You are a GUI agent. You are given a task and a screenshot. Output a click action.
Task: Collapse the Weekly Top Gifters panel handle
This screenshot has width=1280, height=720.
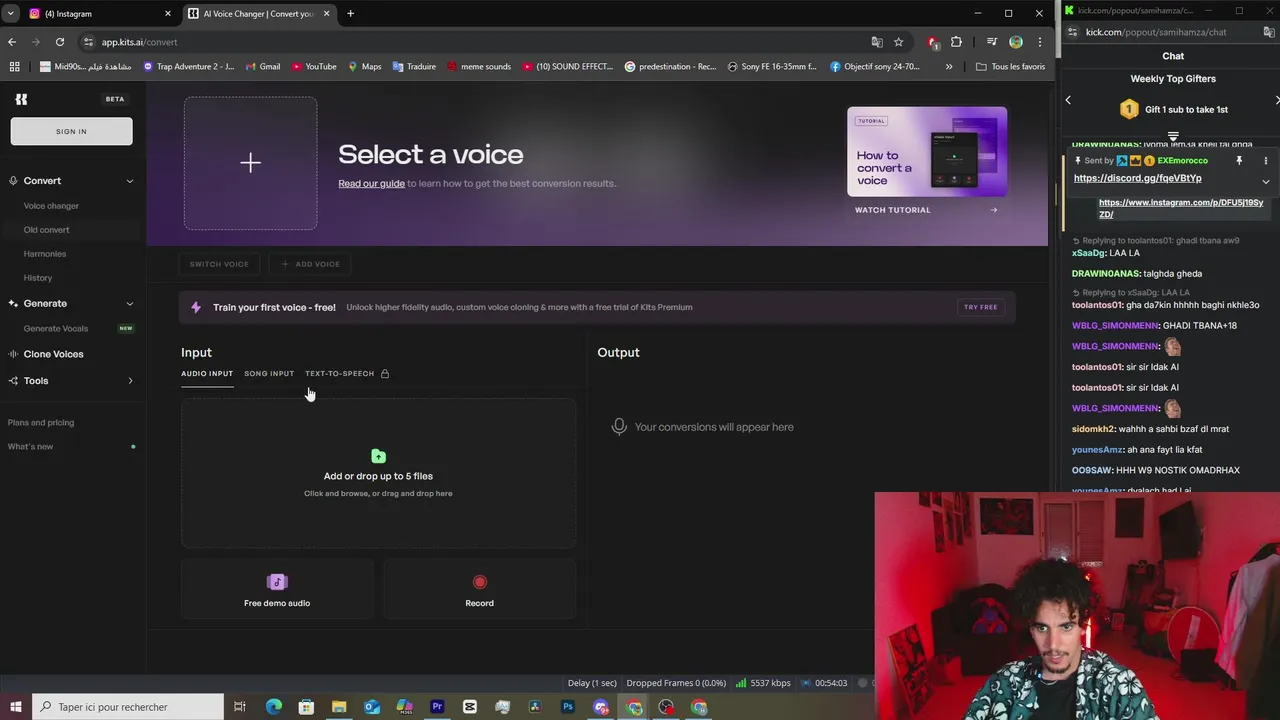pos(1173,137)
